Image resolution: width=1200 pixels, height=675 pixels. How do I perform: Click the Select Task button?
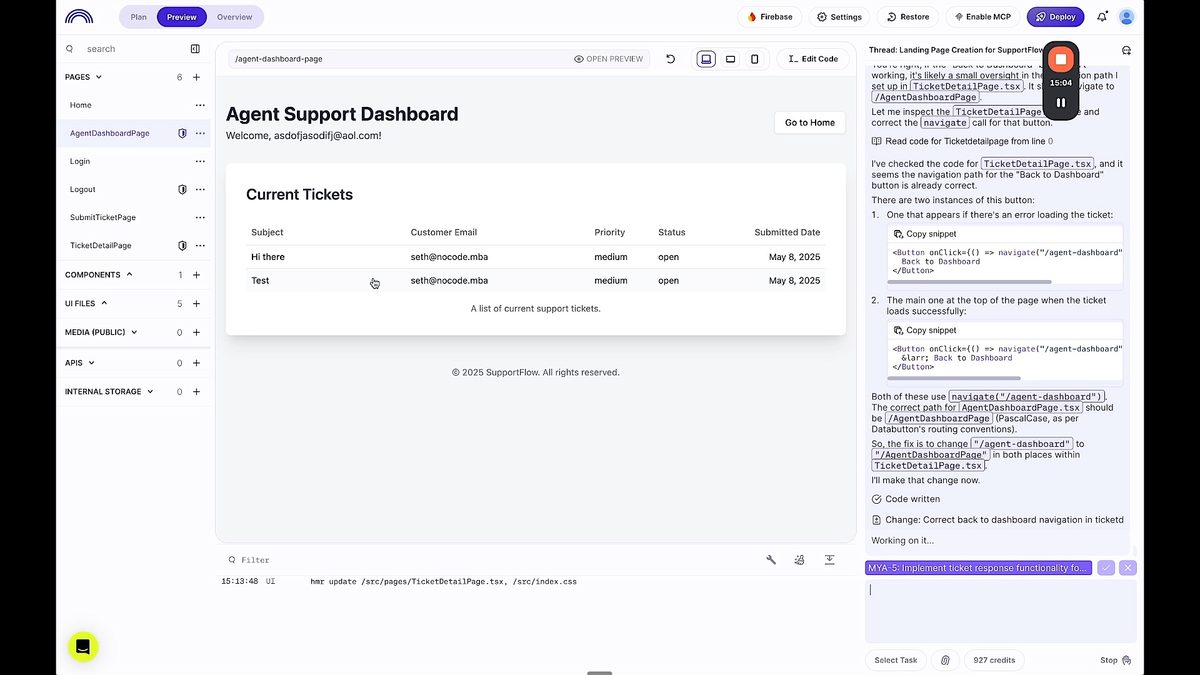(x=896, y=660)
